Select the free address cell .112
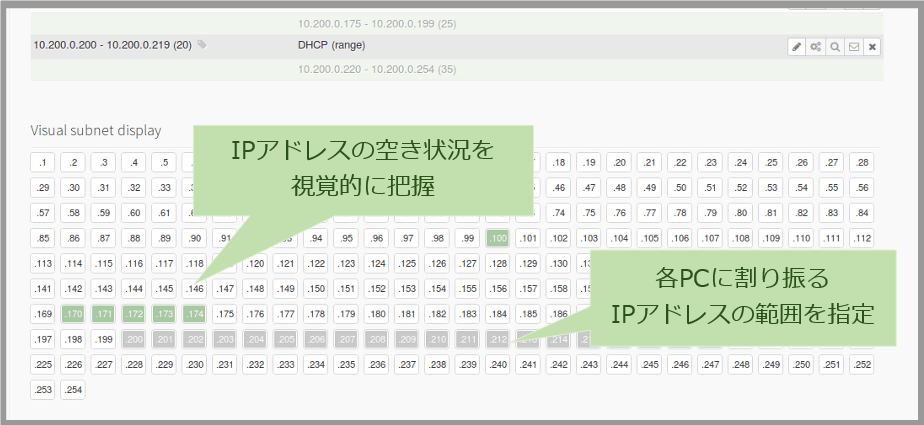 tap(860, 238)
